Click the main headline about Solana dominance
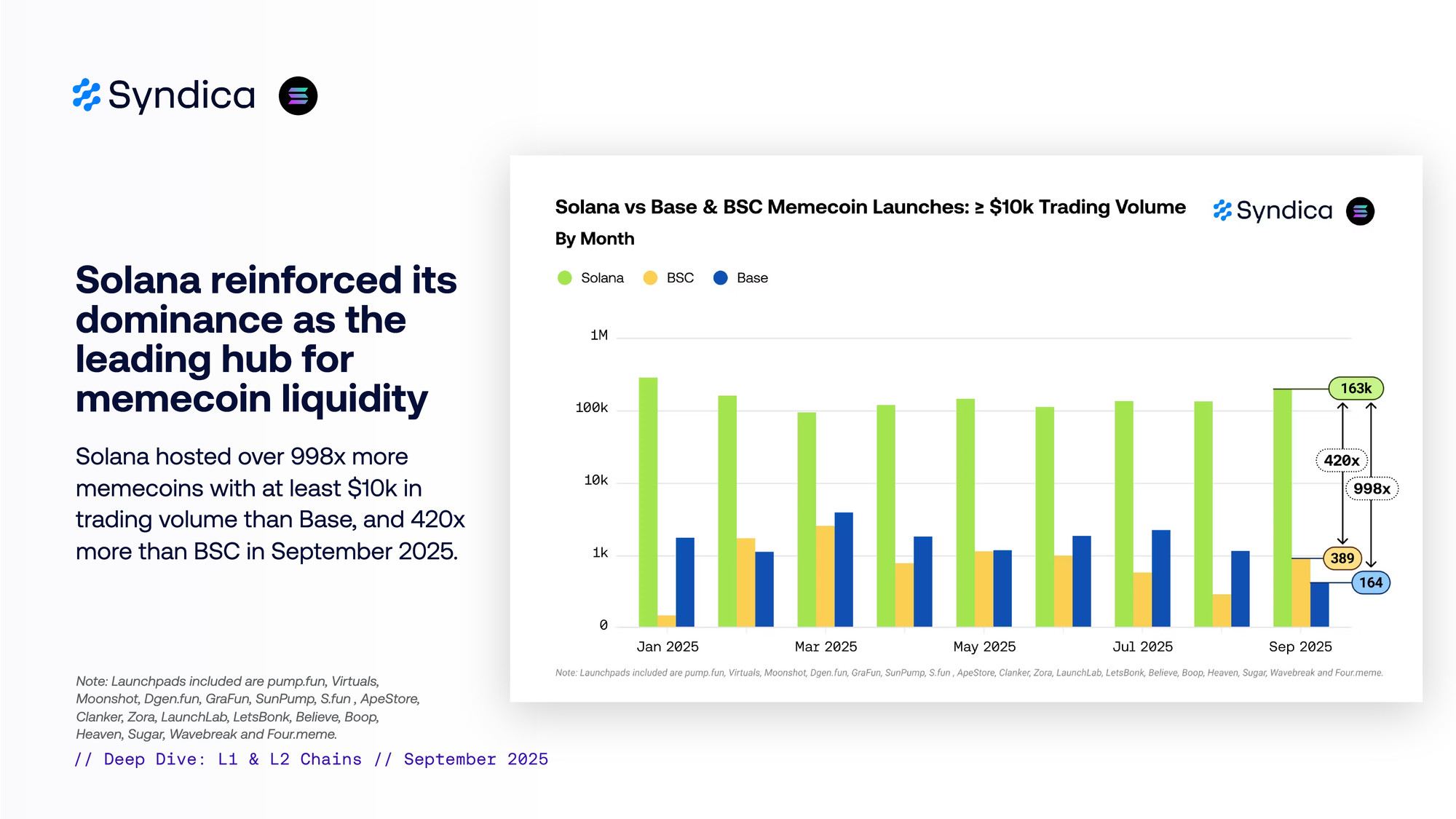The image size is (1456, 819). coord(266,339)
